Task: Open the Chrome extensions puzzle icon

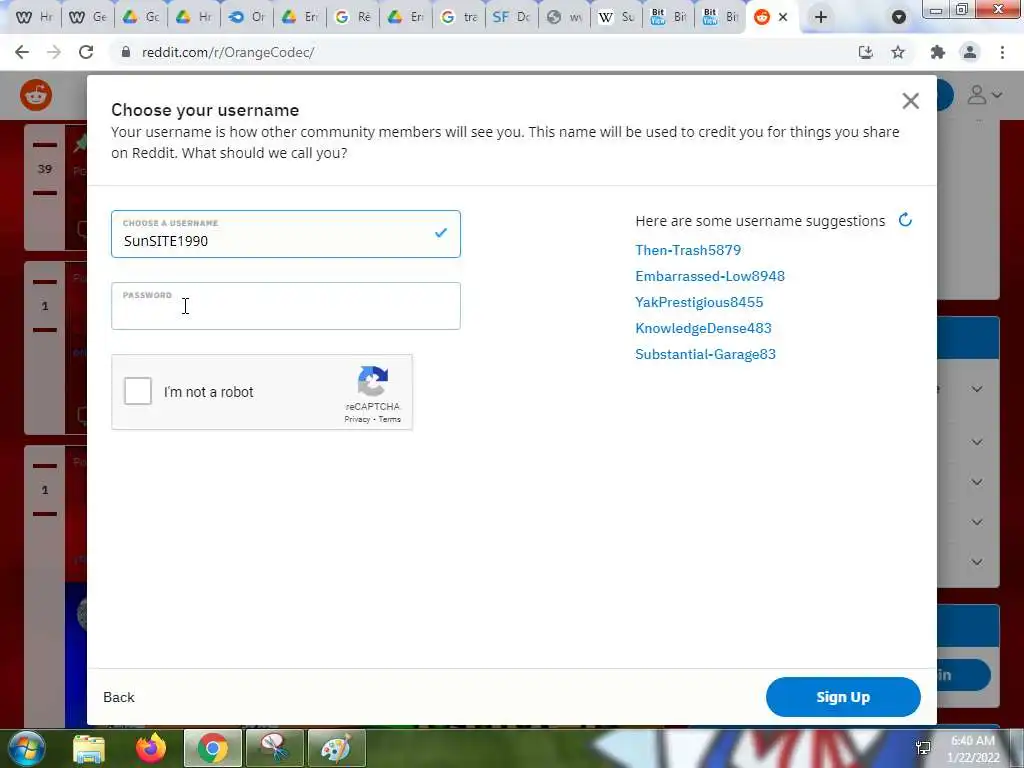Action: point(938,52)
